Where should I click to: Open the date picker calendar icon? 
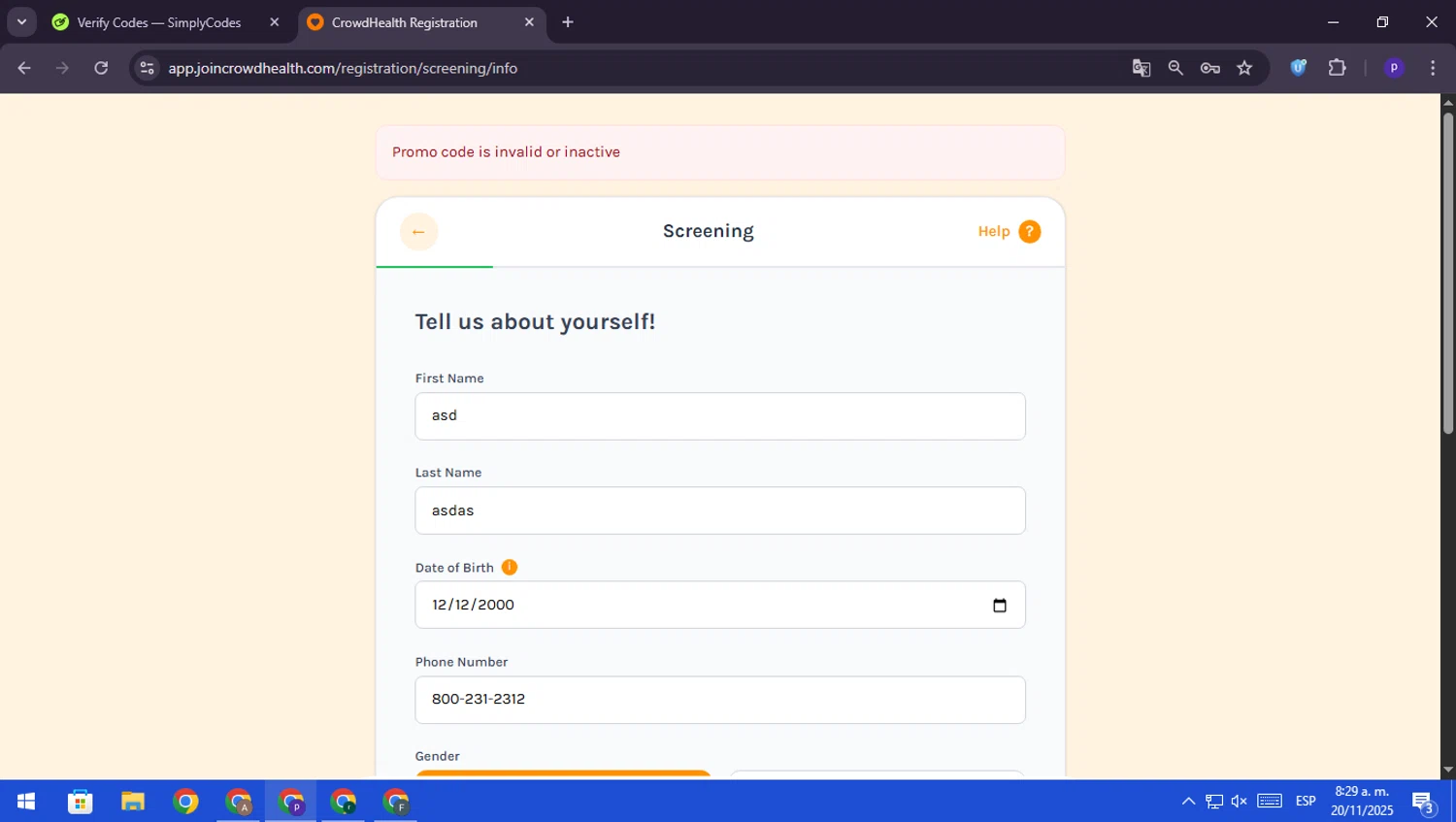1000,606
